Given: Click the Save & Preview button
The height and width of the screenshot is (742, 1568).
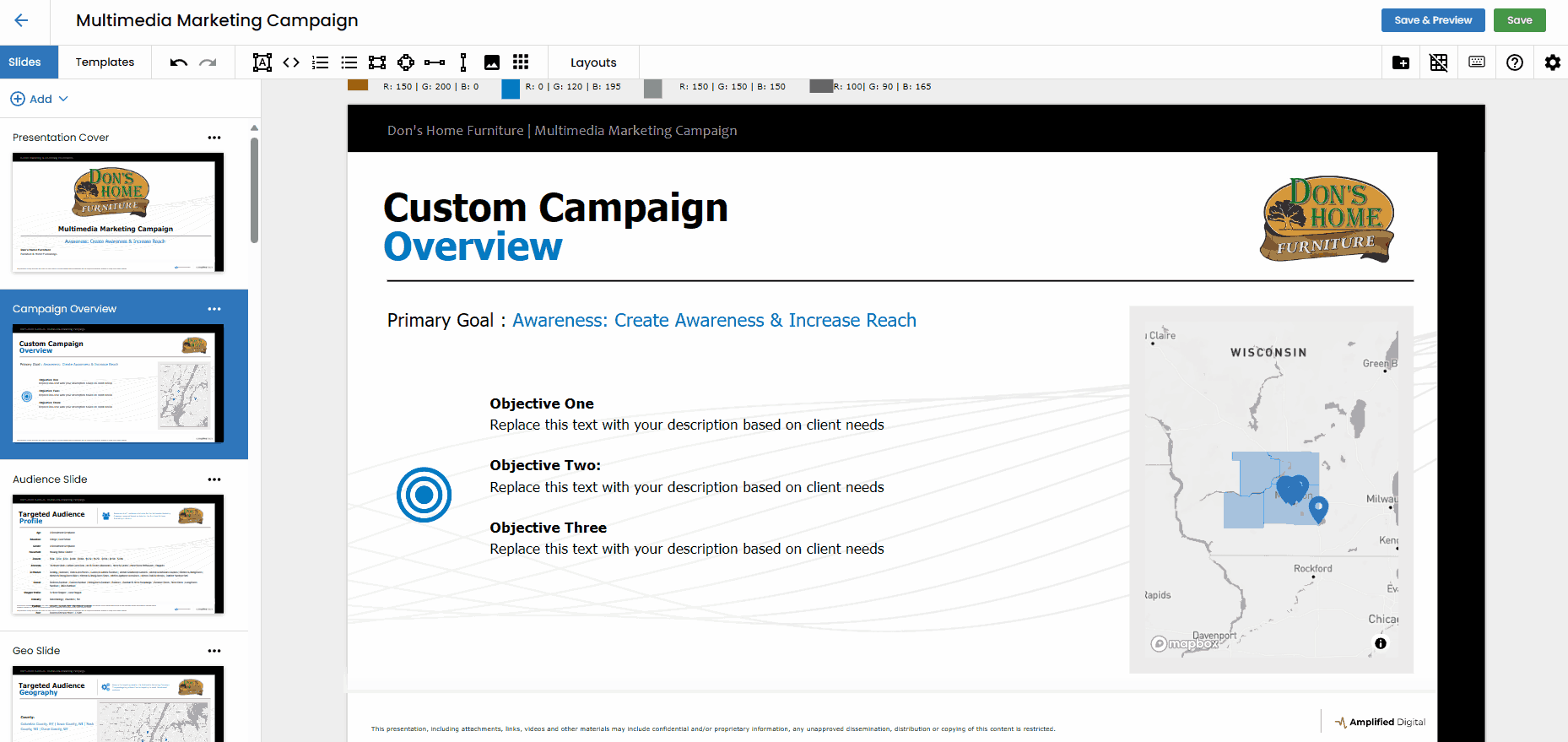Looking at the screenshot, I should tap(1432, 20).
